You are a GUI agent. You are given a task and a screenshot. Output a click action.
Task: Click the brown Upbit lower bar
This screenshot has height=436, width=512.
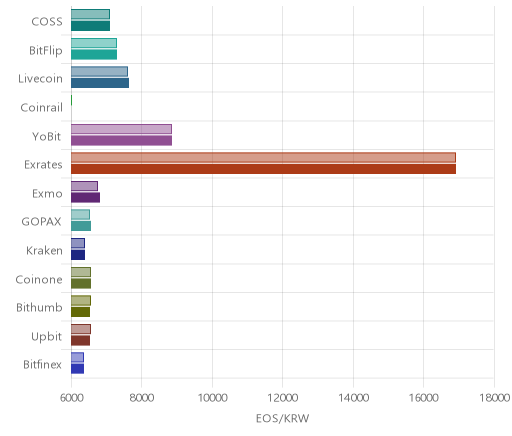80,341
